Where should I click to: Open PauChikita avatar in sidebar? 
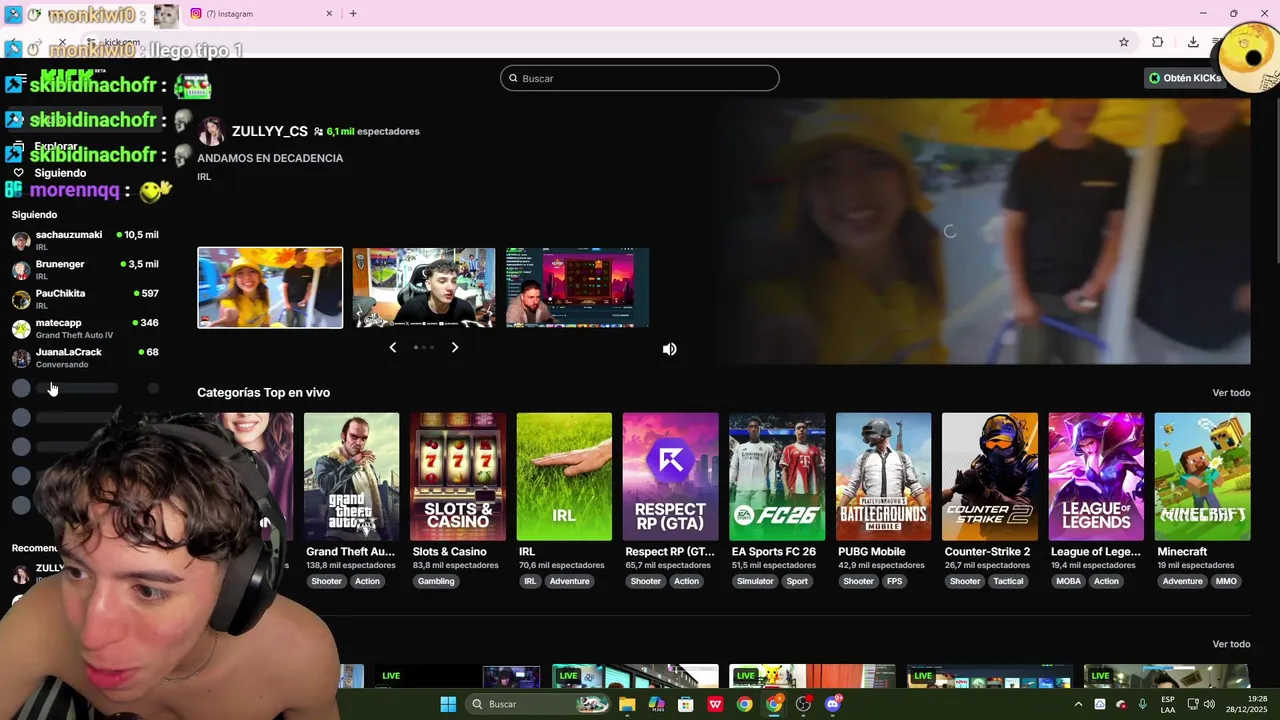[21, 299]
